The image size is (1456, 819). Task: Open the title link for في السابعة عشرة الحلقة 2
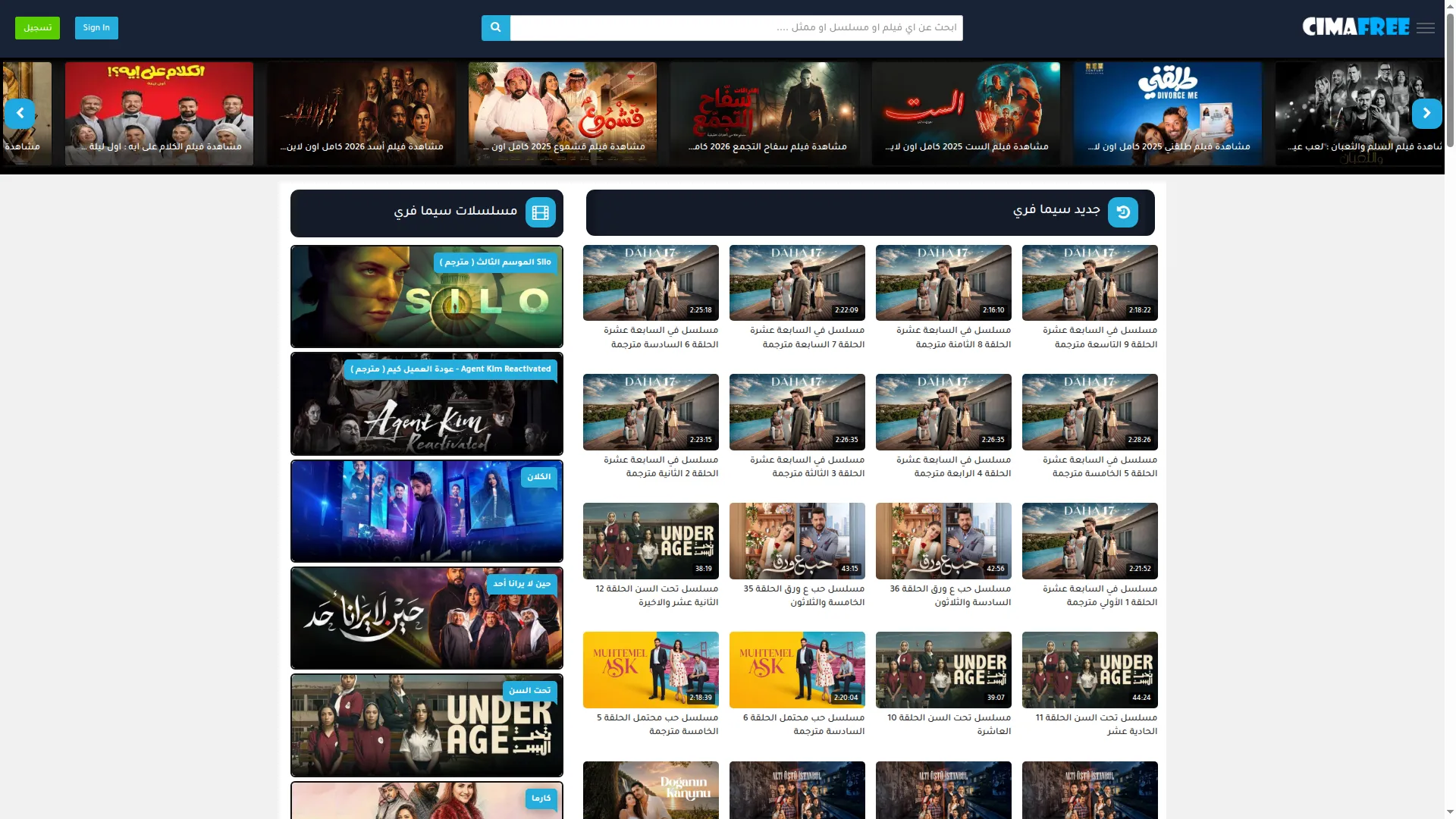click(661, 466)
